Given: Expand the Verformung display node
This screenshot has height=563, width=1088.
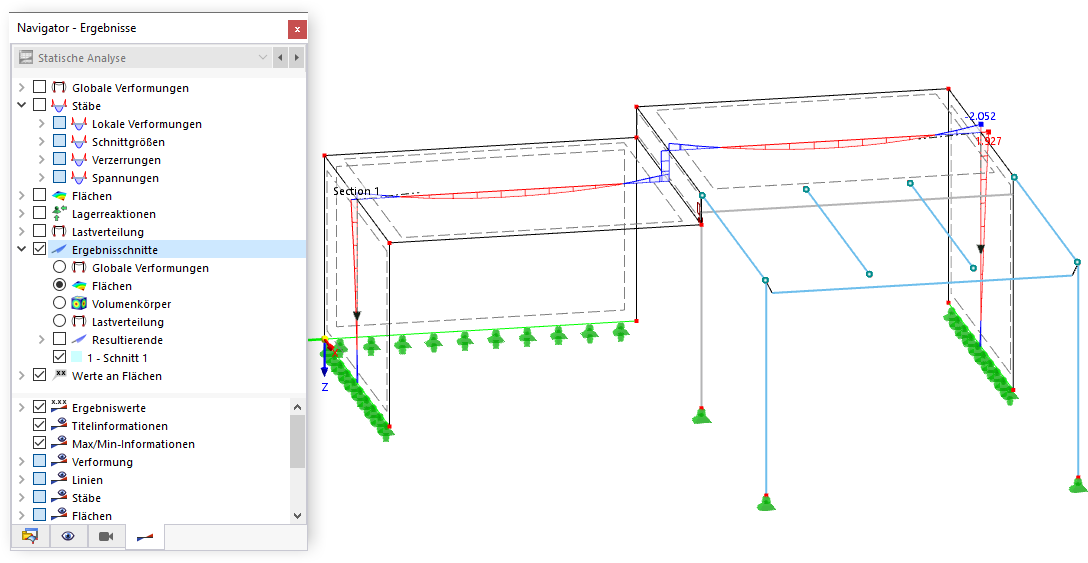Looking at the screenshot, I should click(22, 462).
